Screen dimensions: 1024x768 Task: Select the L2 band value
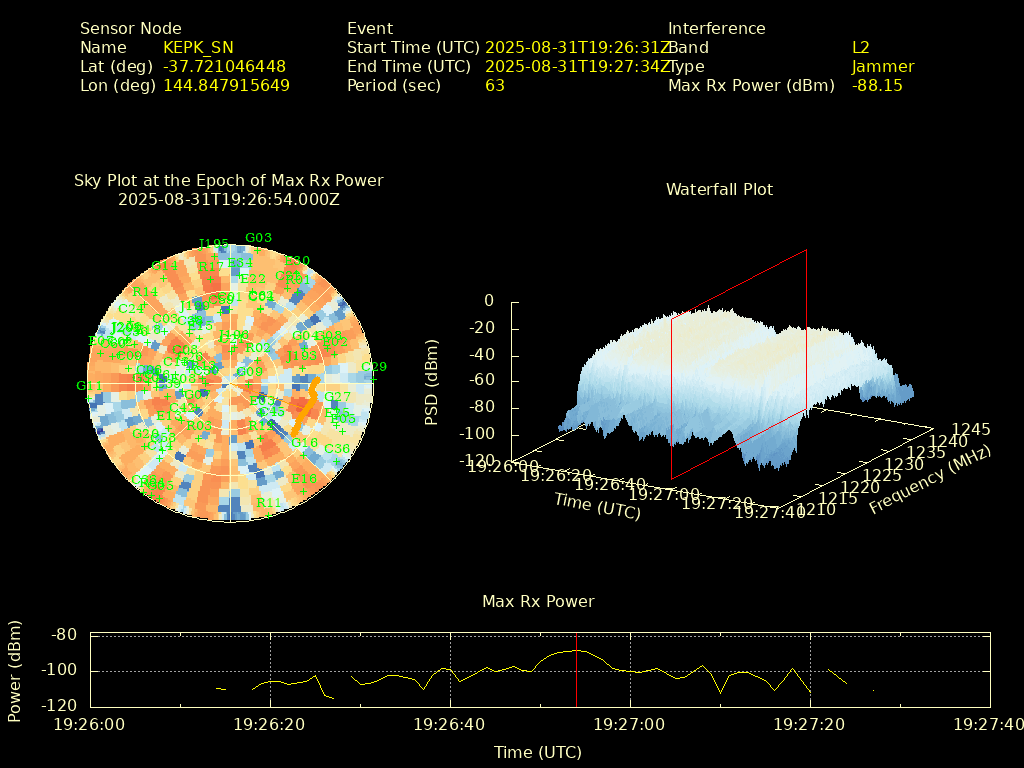coord(860,47)
